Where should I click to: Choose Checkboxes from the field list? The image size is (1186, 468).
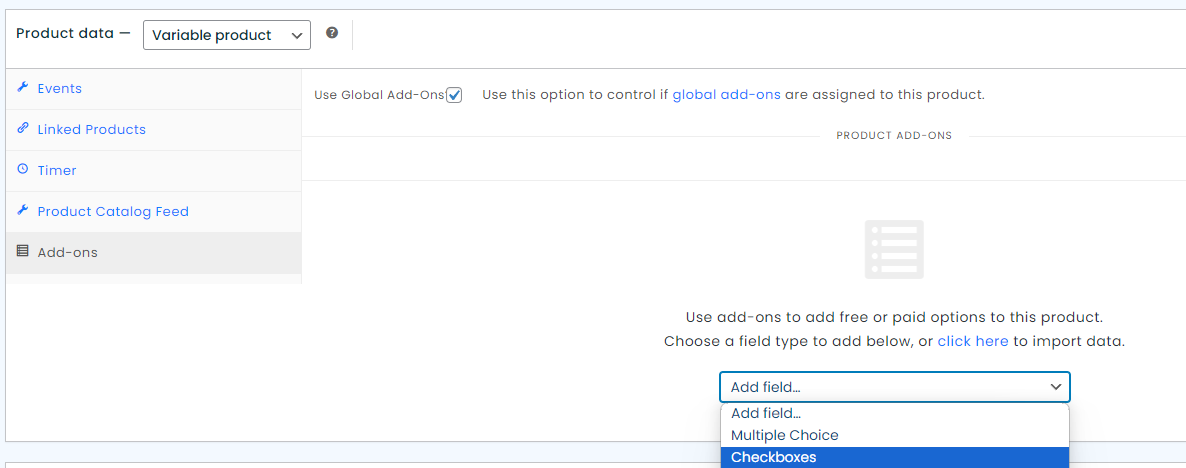[x=894, y=458]
